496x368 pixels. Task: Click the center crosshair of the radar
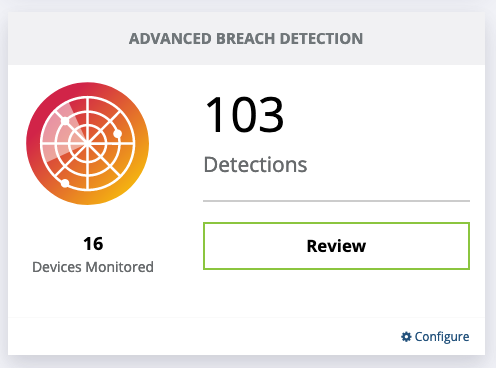87,144
